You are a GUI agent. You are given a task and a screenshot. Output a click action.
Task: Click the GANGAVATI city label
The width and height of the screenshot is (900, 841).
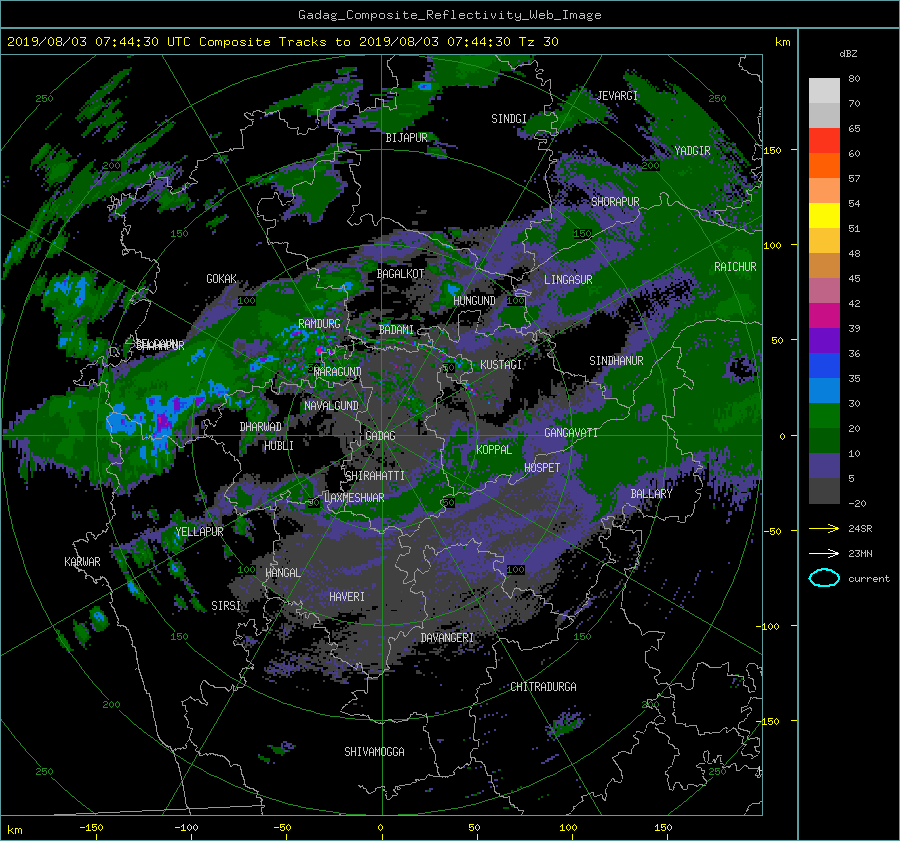[x=571, y=433]
